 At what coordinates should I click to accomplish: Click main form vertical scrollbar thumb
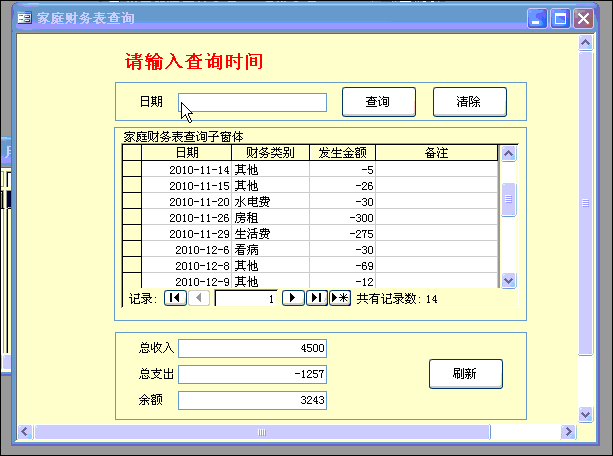(585, 203)
